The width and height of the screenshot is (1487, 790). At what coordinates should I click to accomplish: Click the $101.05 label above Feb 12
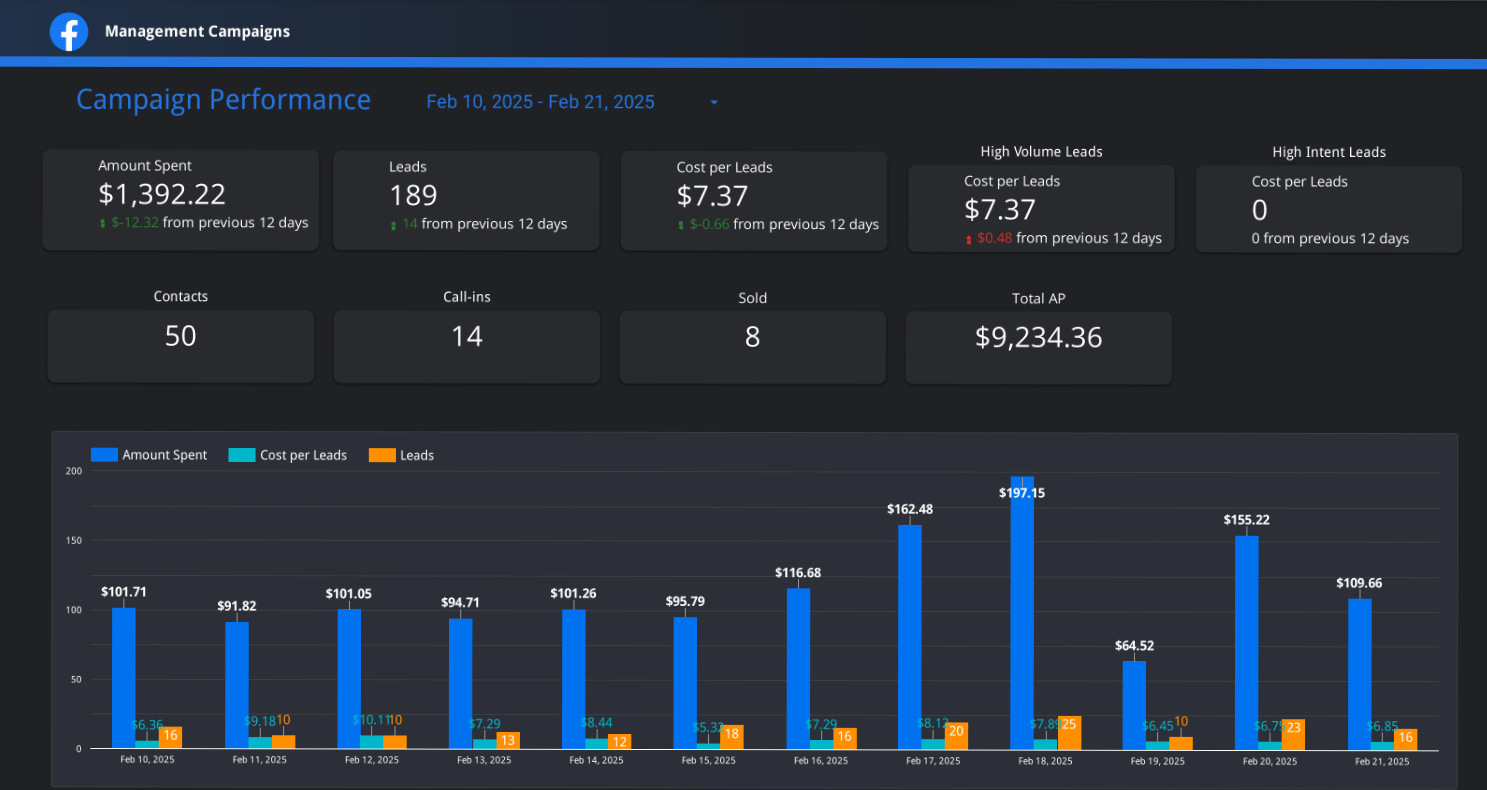click(x=348, y=594)
